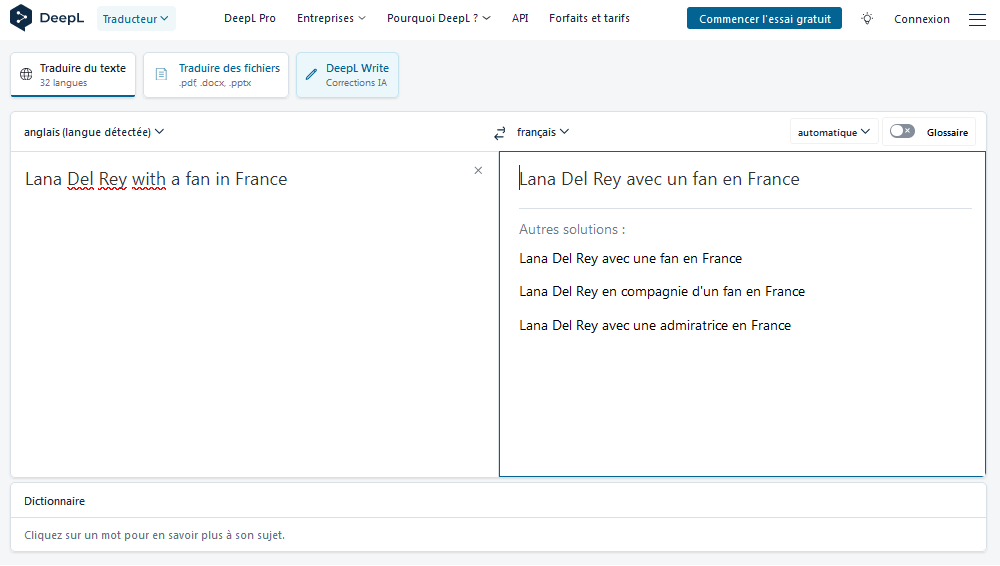Click Commencer l'essai gratuit button
Screen dimensions: 1000x566
point(764,19)
